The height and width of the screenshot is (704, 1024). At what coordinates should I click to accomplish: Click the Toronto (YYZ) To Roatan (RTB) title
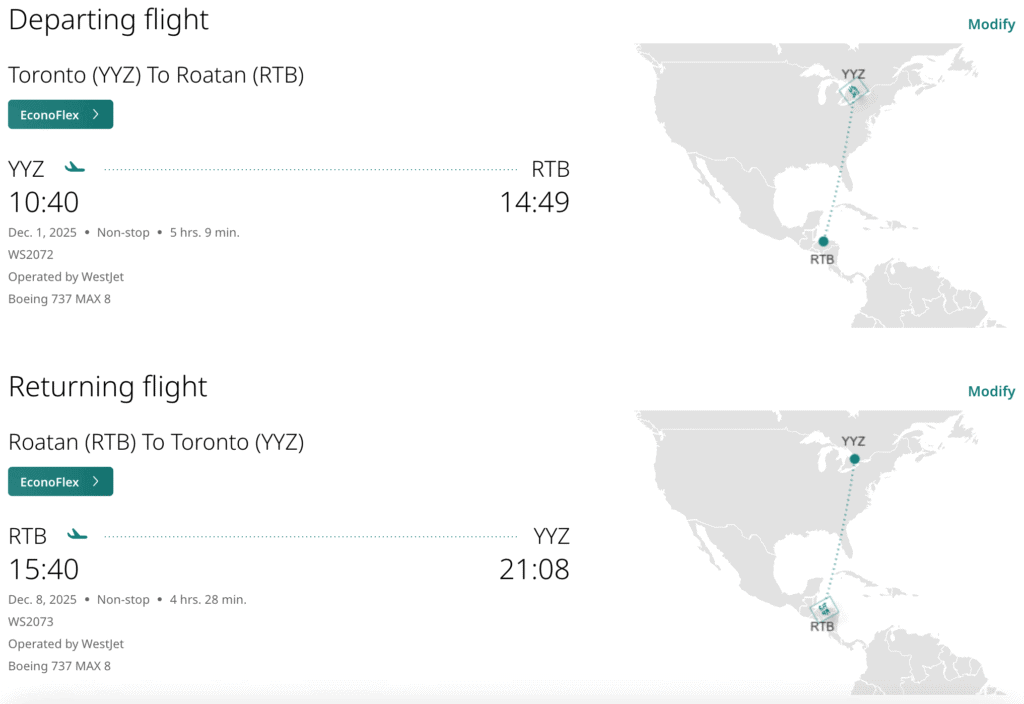pyautogui.click(x=156, y=75)
